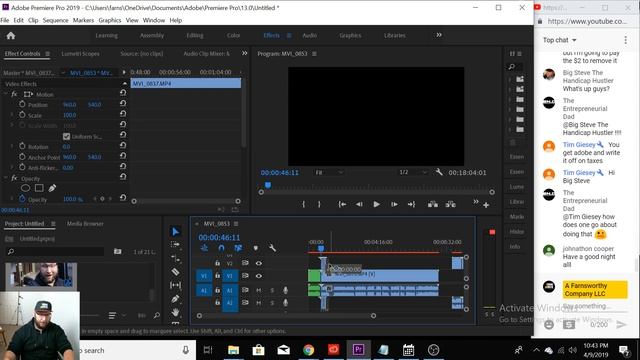
Task: Open YouTube live chat options menu
Action: click(625, 40)
